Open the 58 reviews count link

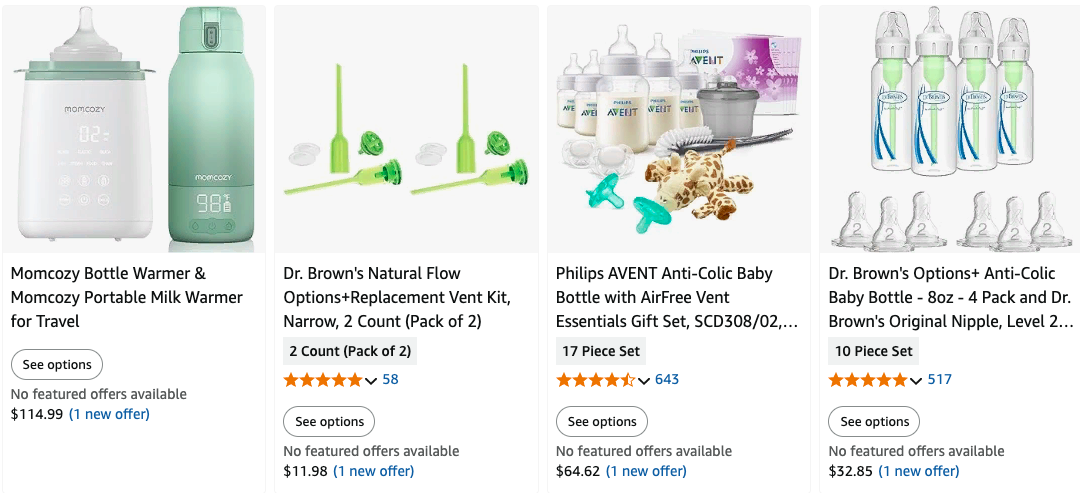pyautogui.click(x=390, y=380)
